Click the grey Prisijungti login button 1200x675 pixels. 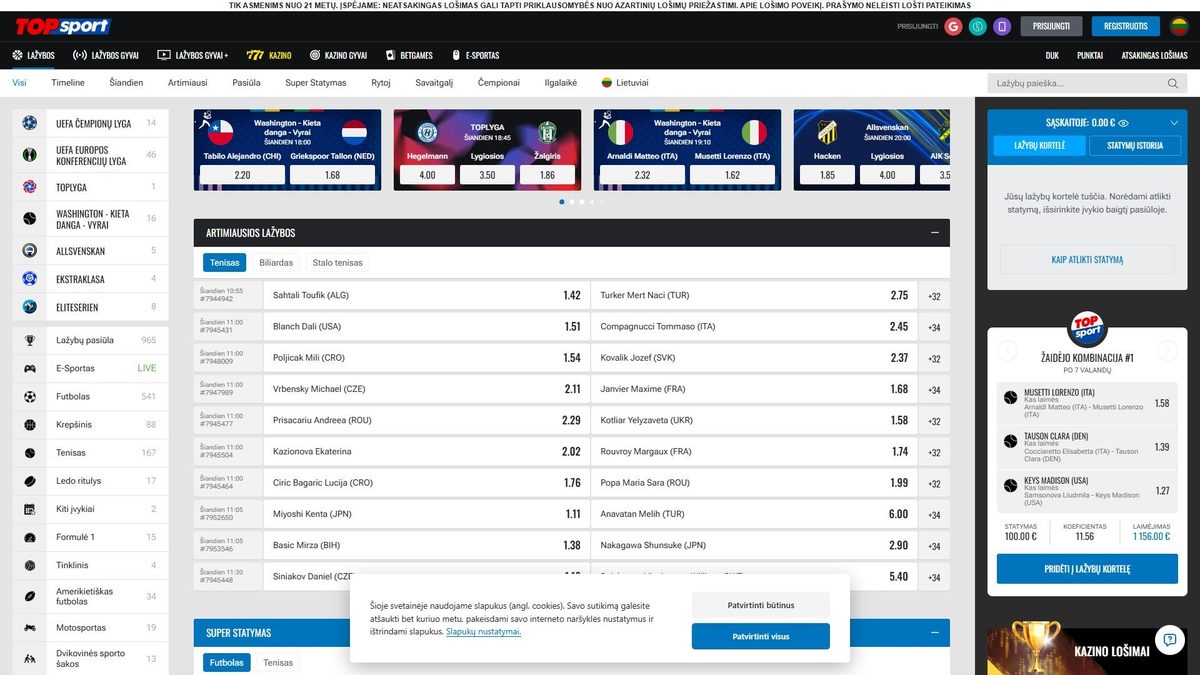(1051, 26)
